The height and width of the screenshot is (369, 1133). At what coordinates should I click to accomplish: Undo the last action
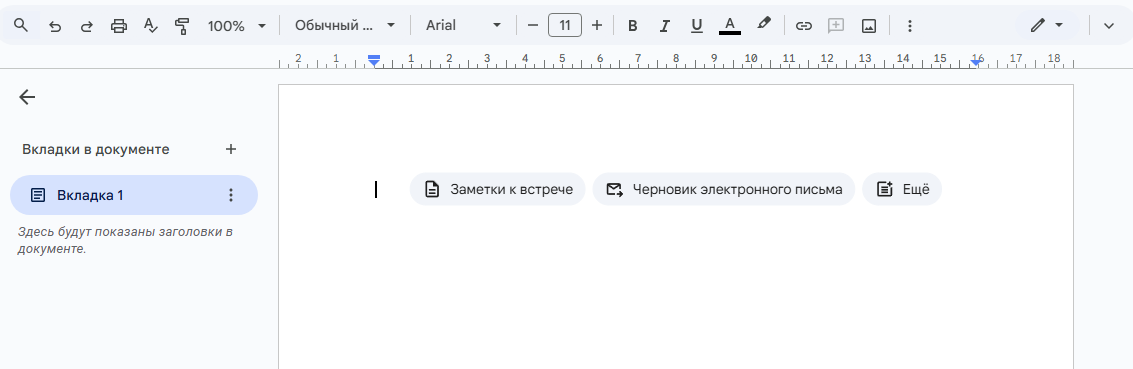point(55,26)
